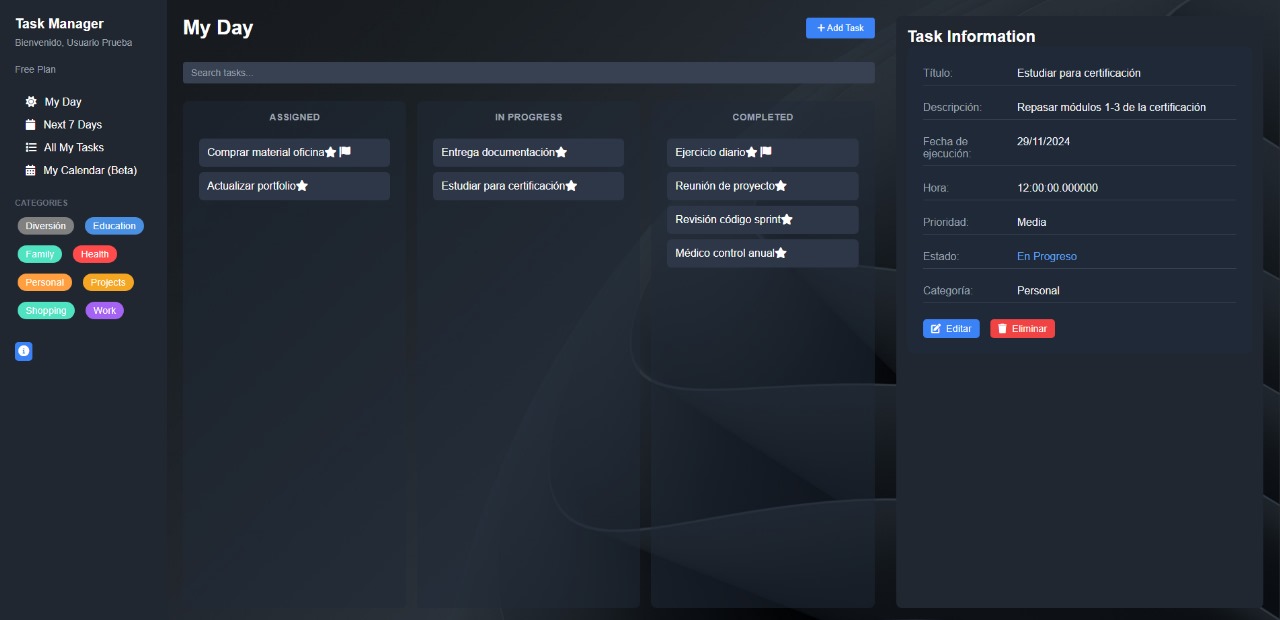
Task: Click the search tasks input field
Action: 528,72
